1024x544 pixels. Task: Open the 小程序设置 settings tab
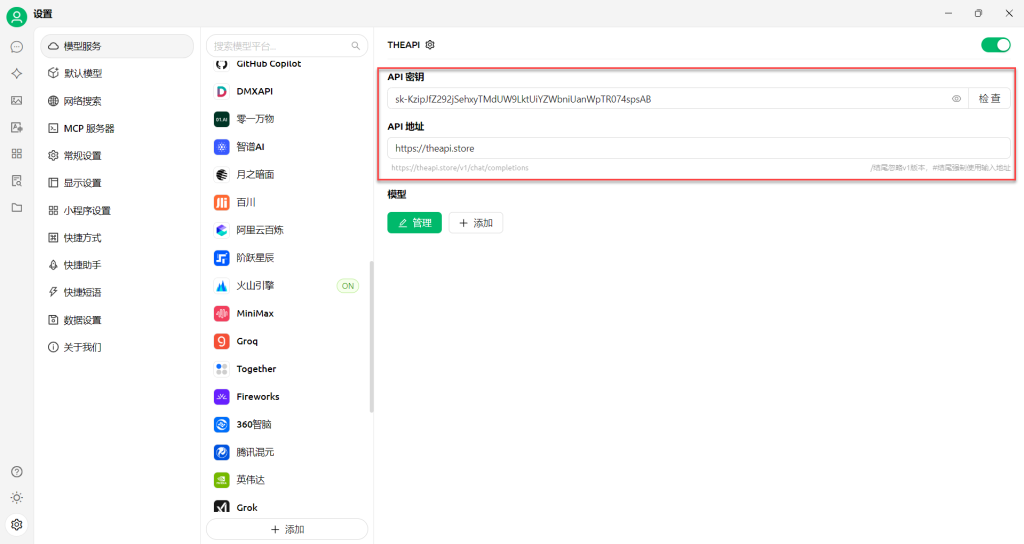[117, 210]
